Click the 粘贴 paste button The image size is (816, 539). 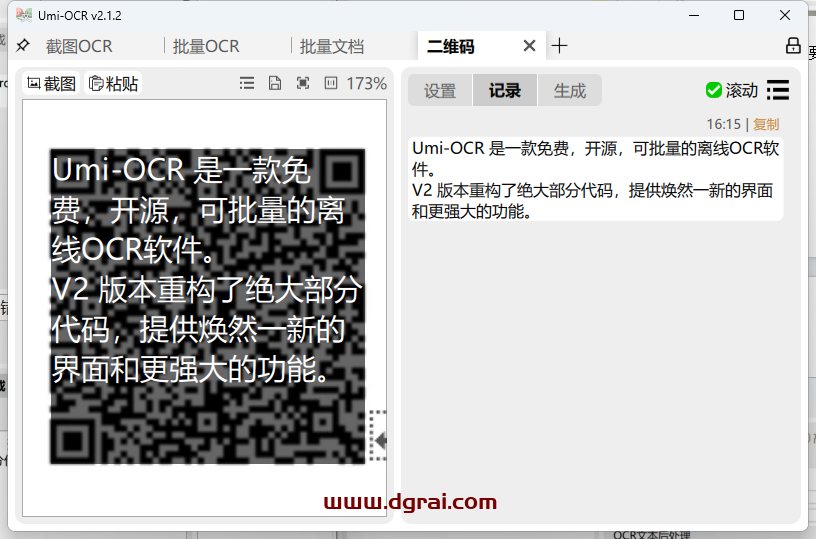click(113, 83)
